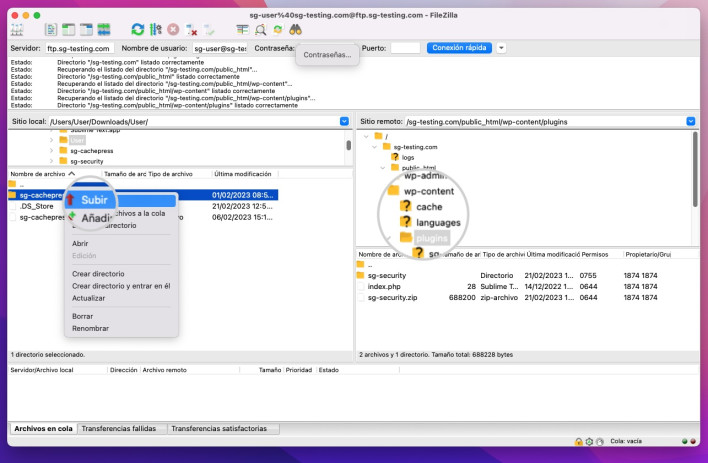Click the Sitio remoto path field

click(545, 122)
